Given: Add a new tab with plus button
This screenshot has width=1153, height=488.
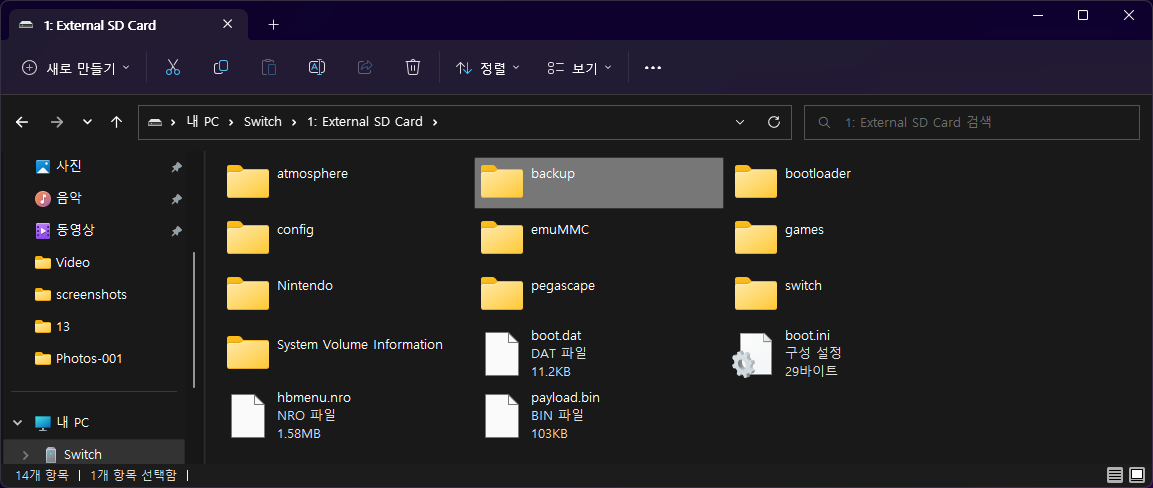Looking at the screenshot, I should 274,25.
